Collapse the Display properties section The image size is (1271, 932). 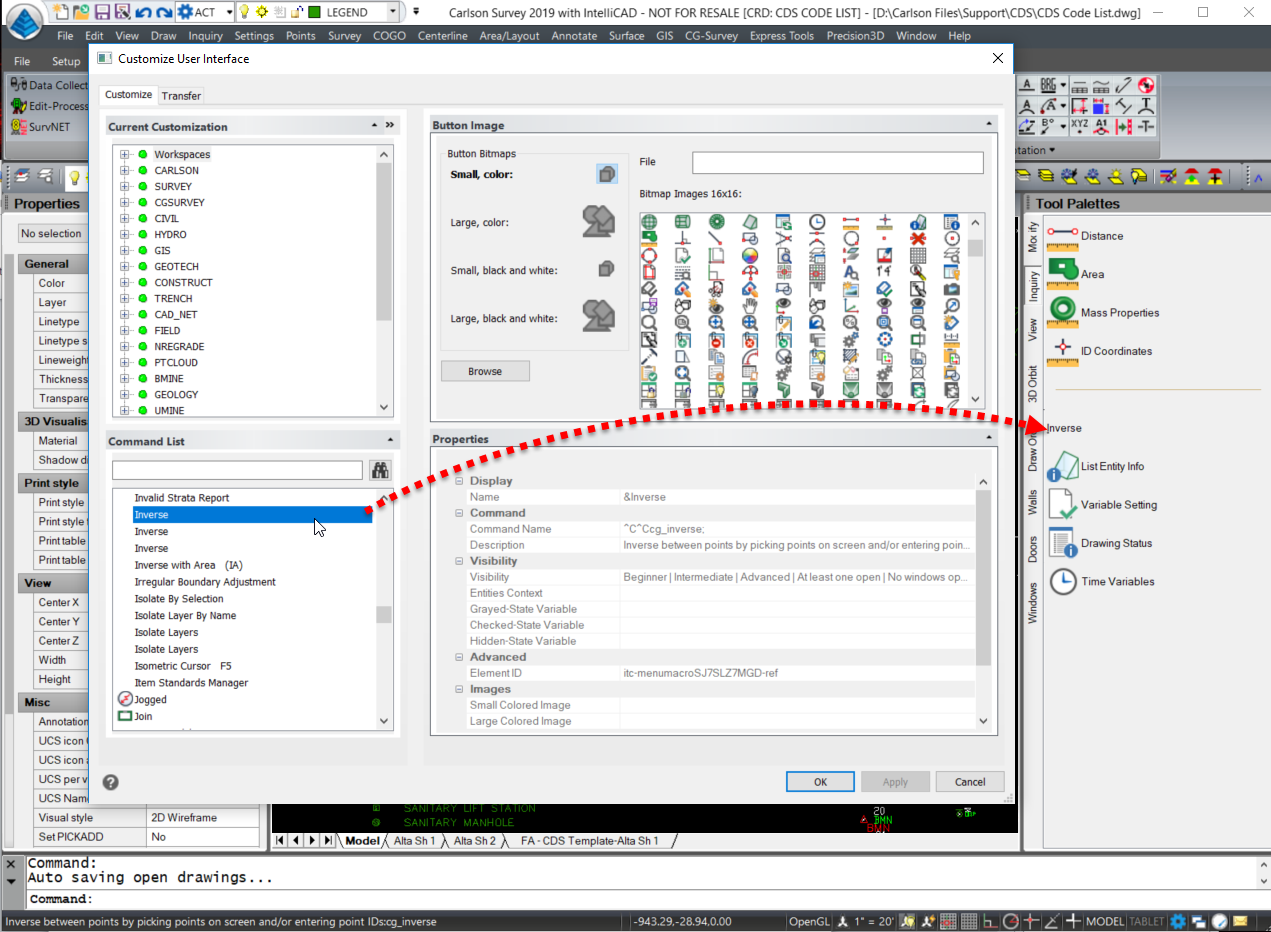click(459, 481)
